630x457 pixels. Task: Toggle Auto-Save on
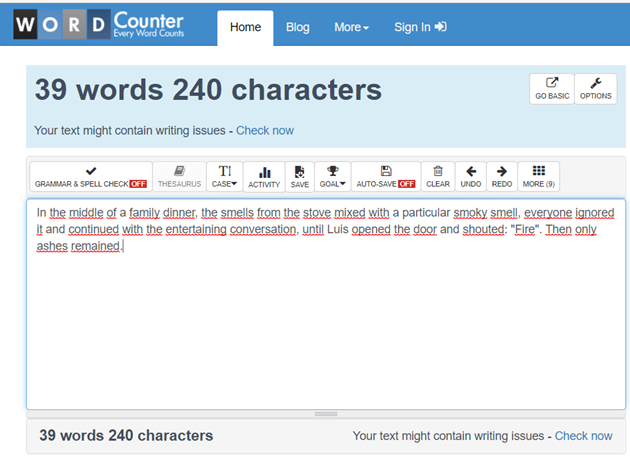tap(386, 177)
